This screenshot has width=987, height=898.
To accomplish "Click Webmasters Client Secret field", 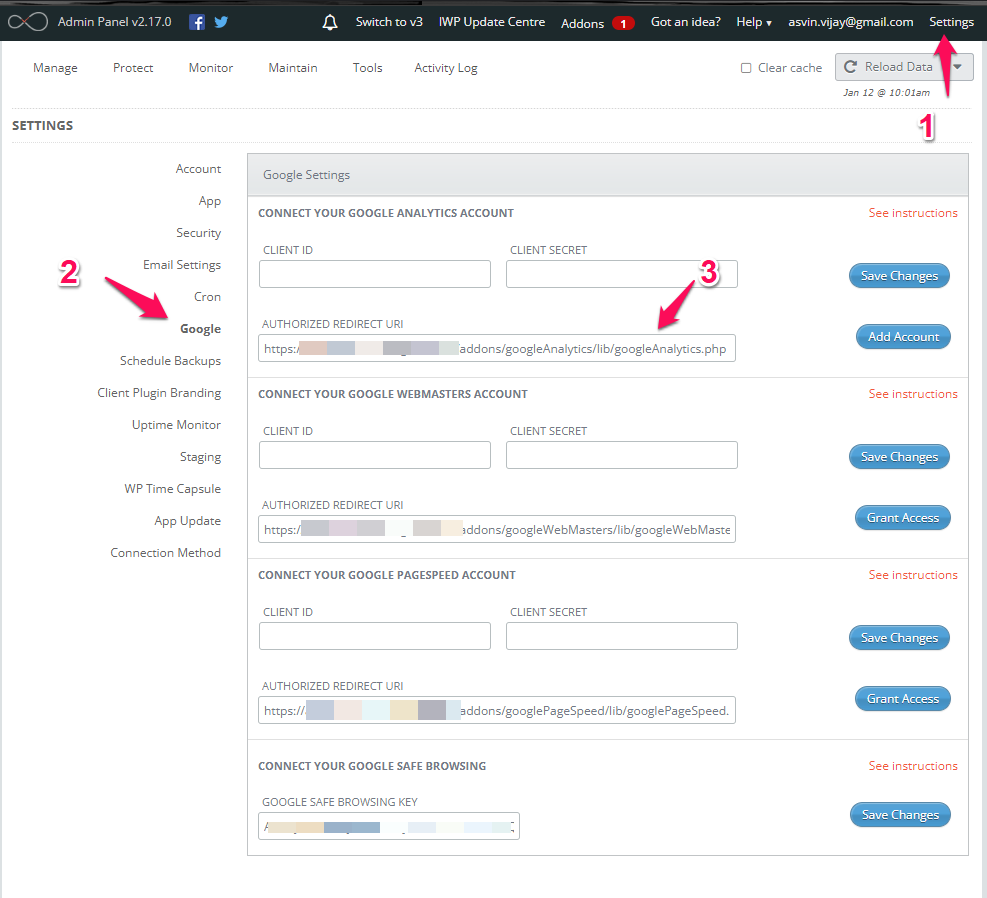I will [621, 455].
